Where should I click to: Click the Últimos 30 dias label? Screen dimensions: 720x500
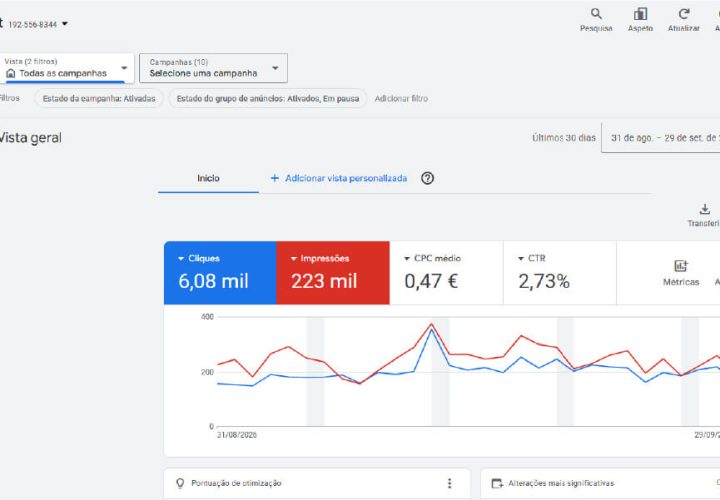click(x=563, y=138)
